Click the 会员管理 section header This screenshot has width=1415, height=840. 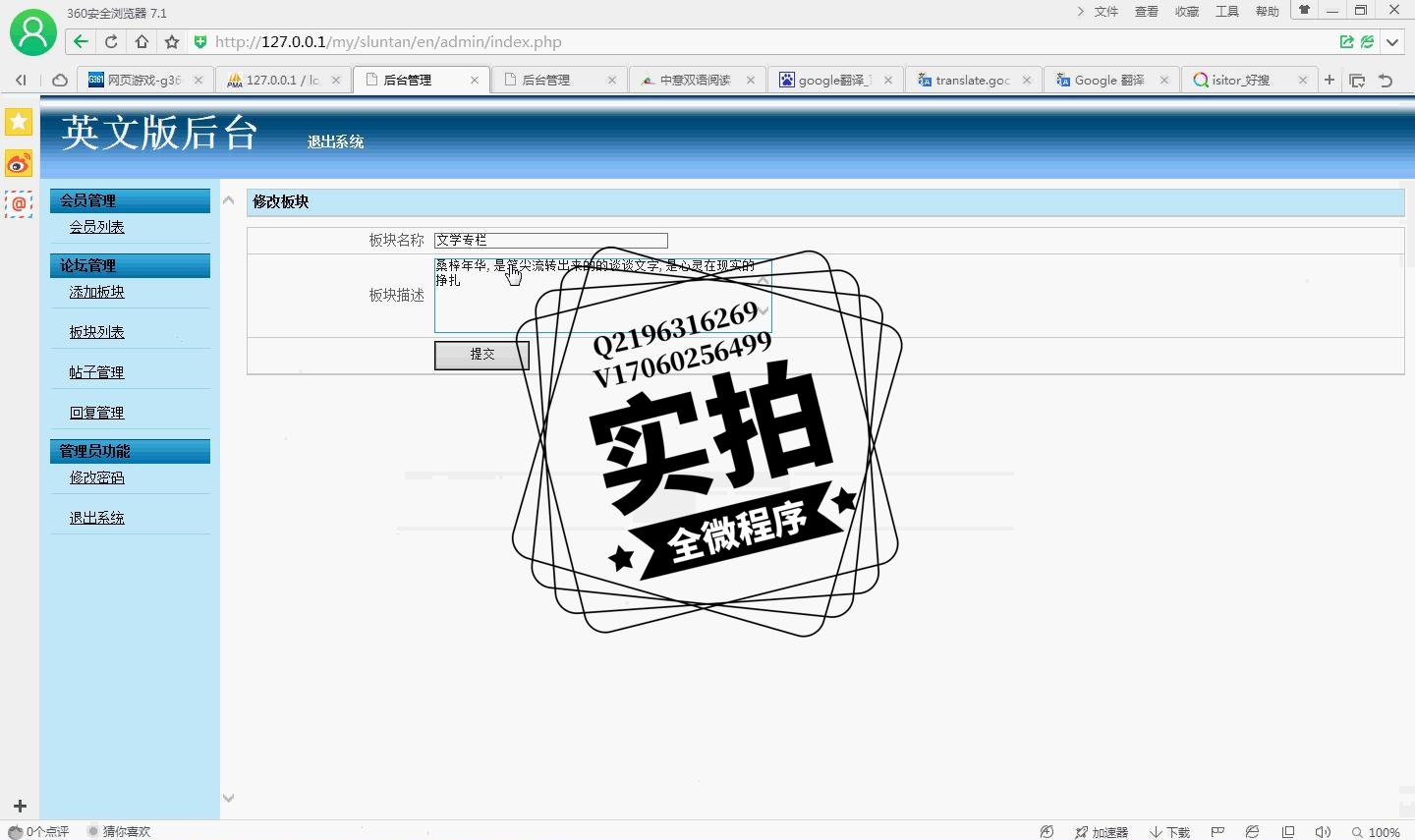[130, 200]
